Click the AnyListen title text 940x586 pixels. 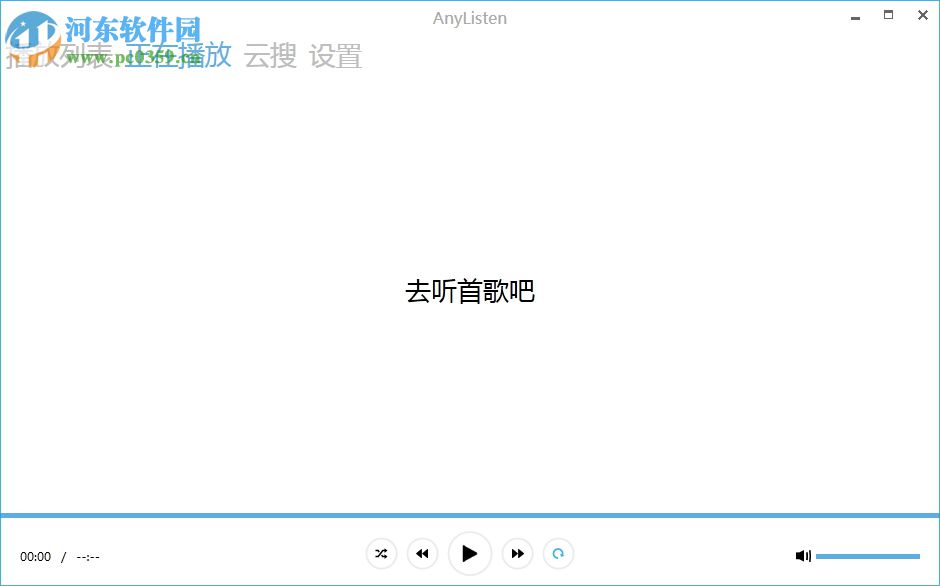coord(470,18)
